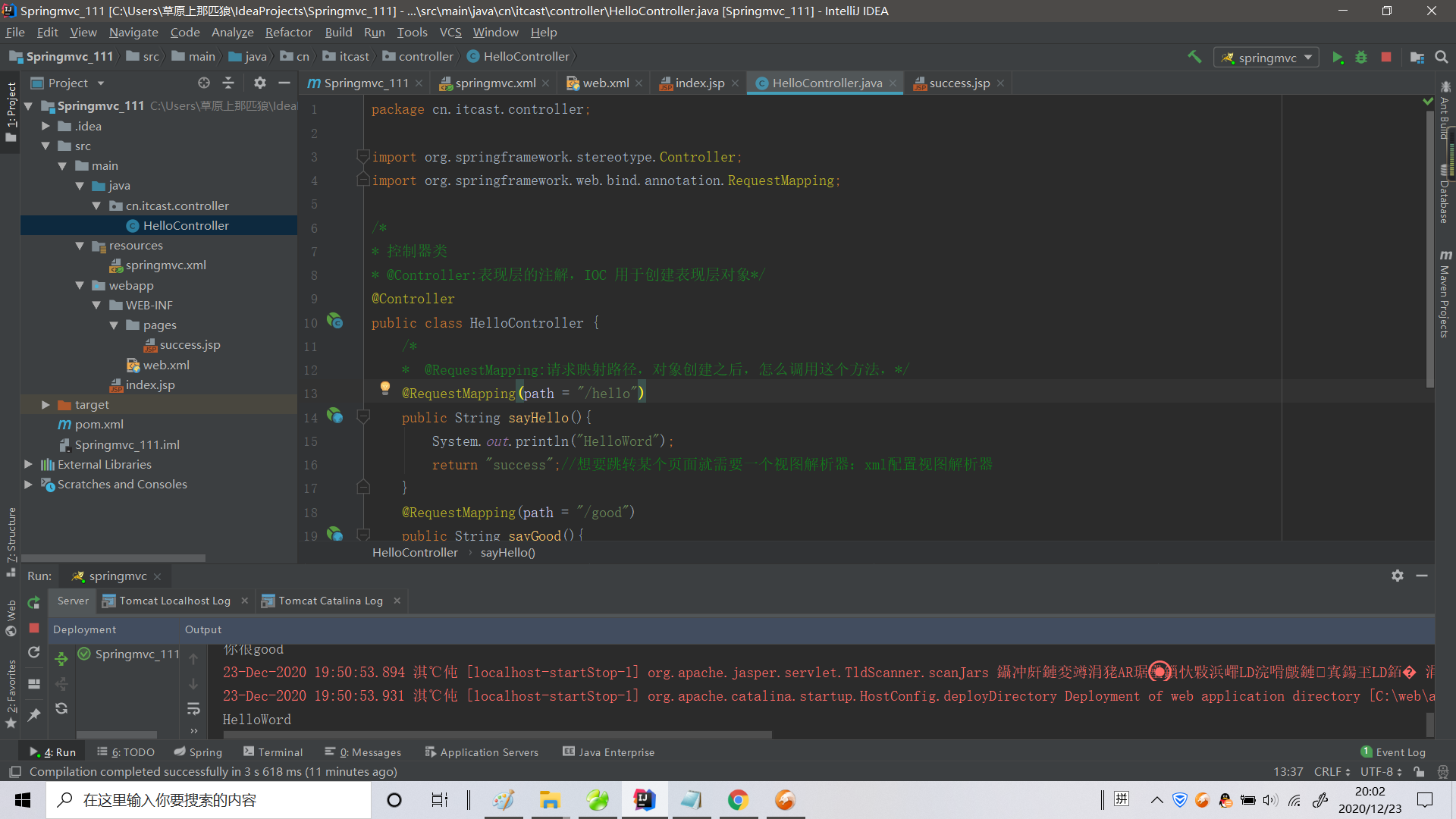
Task: Open Tomcat Catalina Log tab
Action: point(331,601)
